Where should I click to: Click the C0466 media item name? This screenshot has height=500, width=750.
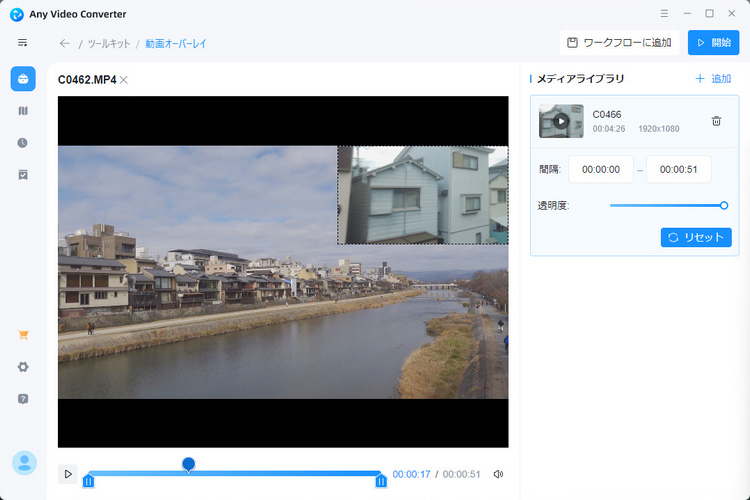click(x=607, y=114)
